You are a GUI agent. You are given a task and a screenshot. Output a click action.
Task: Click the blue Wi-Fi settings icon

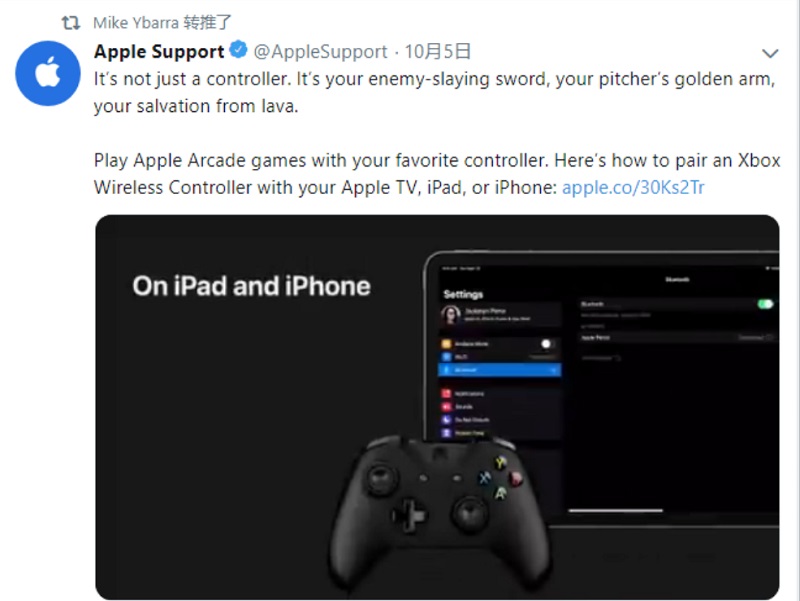tap(446, 357)
